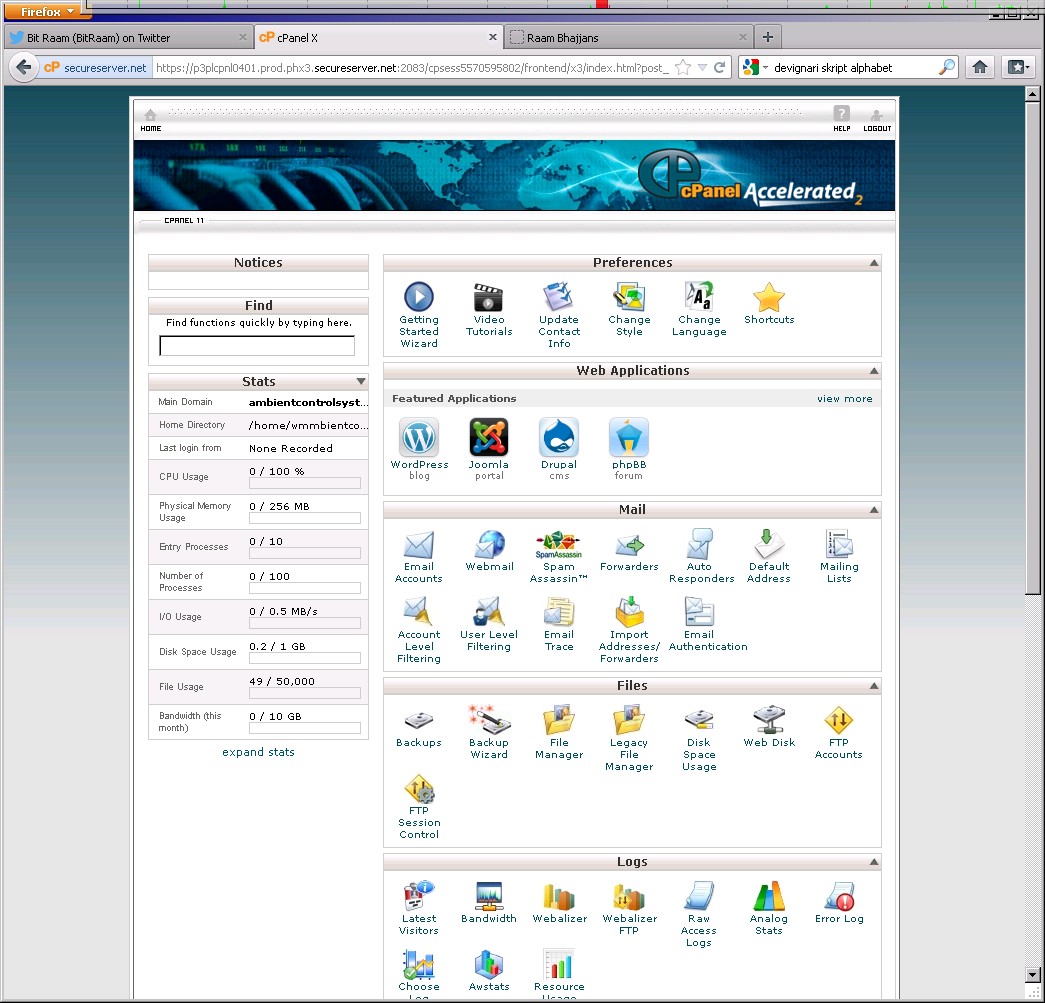This screenshot has height=1003, width=1045.
Task: Click the expand stats link
Action: (258, 752)
